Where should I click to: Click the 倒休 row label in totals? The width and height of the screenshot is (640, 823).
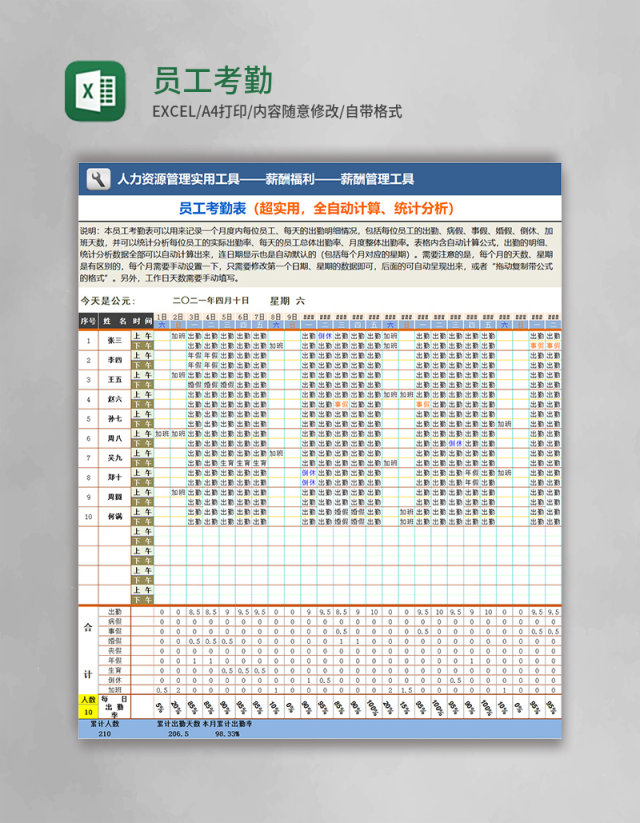(x=114, y=680)
